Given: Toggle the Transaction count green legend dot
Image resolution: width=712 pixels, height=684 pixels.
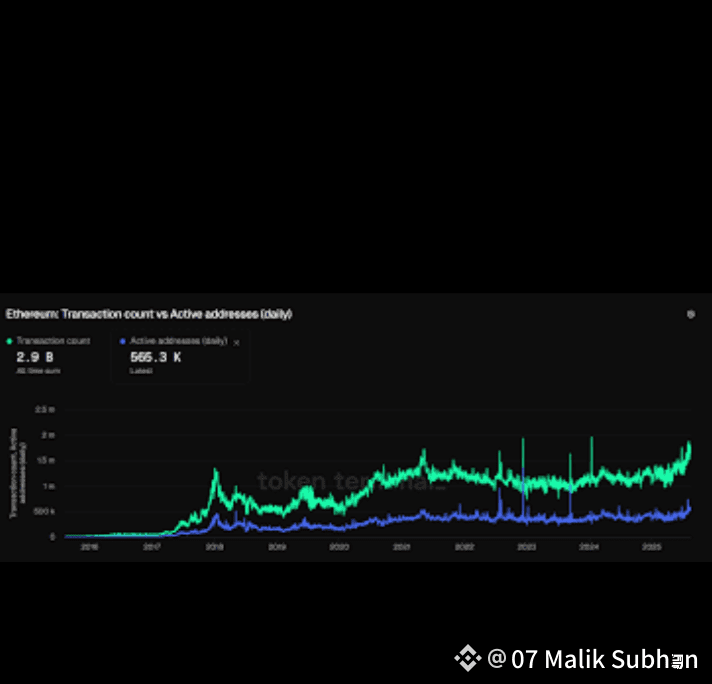Looking at the screenshot, I should tap(9, 341).
